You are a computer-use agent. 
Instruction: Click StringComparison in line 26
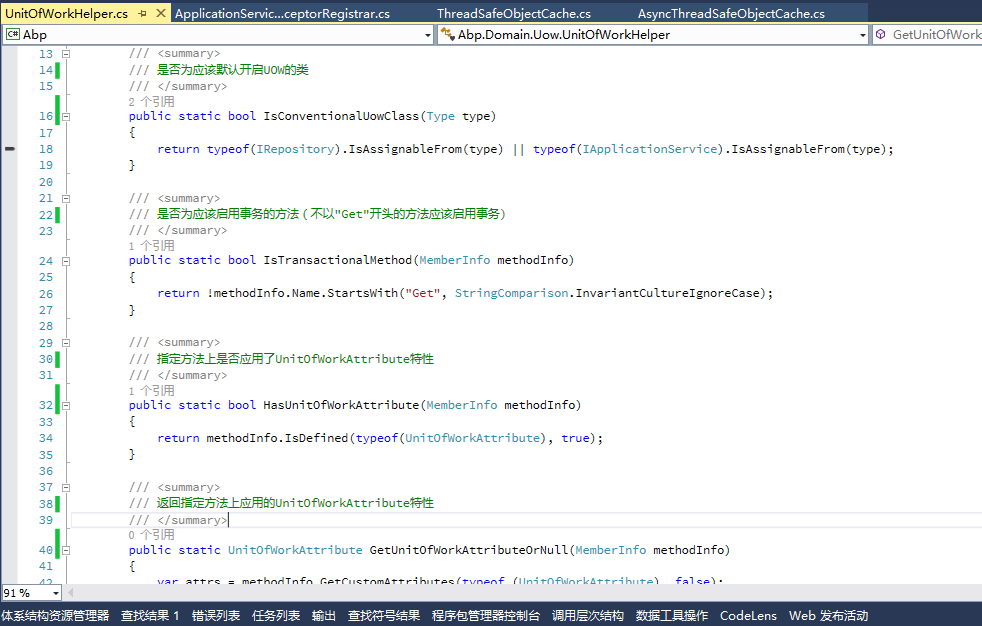pyautogui.click(x=512, y=294)
